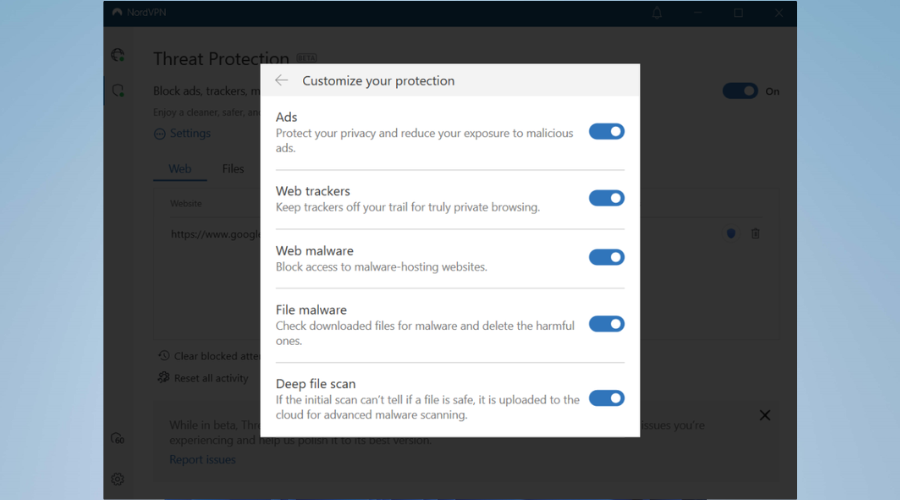Dismiss the beta notice with X
The height and width of the screenshot is (500, 900).
click(x=765, y=415)
